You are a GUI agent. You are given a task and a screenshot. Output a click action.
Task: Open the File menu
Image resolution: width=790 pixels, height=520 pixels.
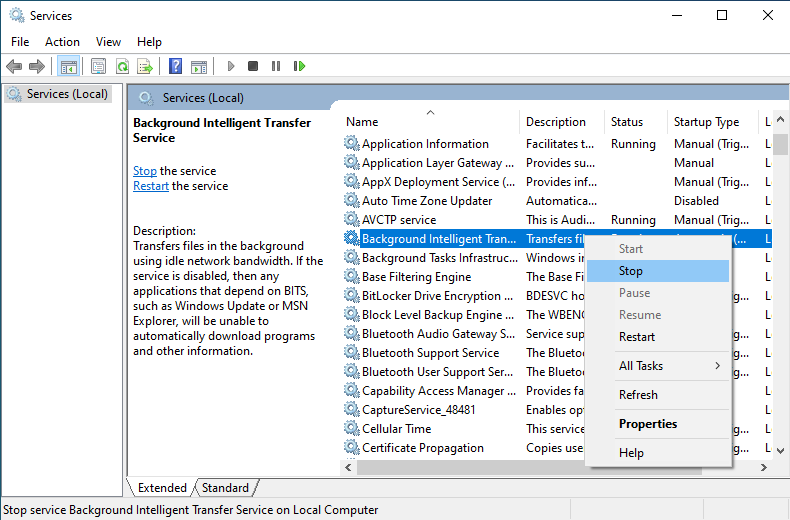20,42
